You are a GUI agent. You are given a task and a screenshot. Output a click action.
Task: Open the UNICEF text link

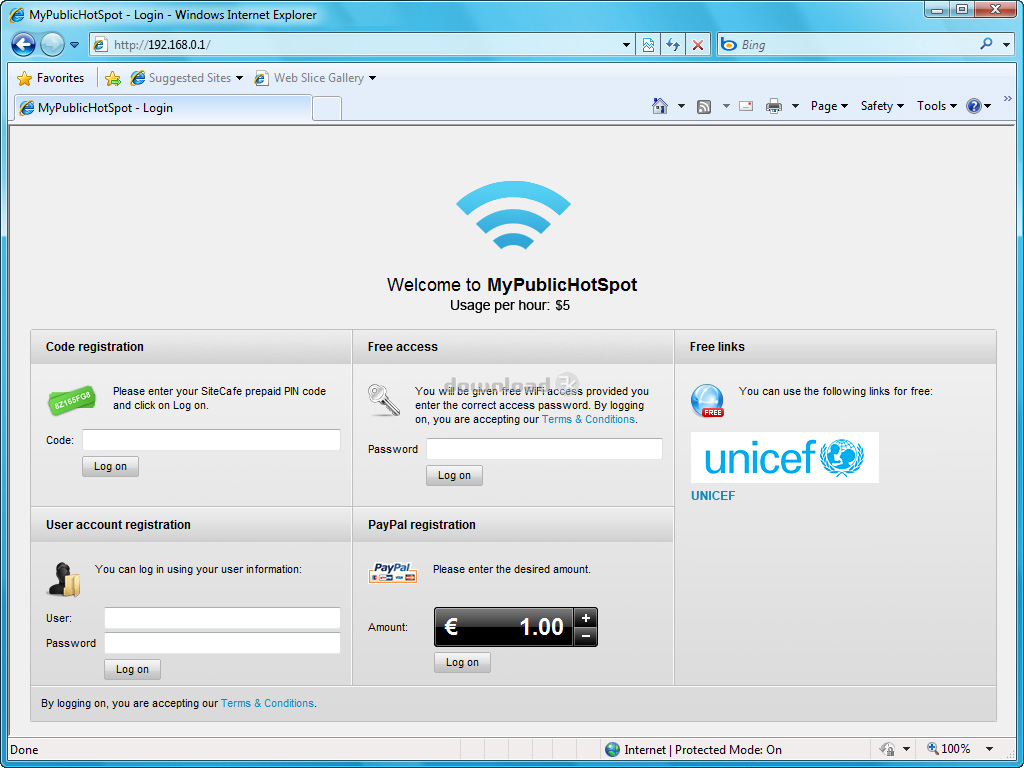click(713, 496)
